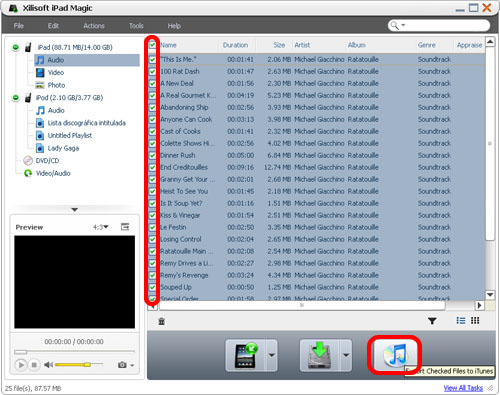The width and height of the screenshot is (500, 395).
Task: Switch to list view mode
Action: tap(461, 321)
